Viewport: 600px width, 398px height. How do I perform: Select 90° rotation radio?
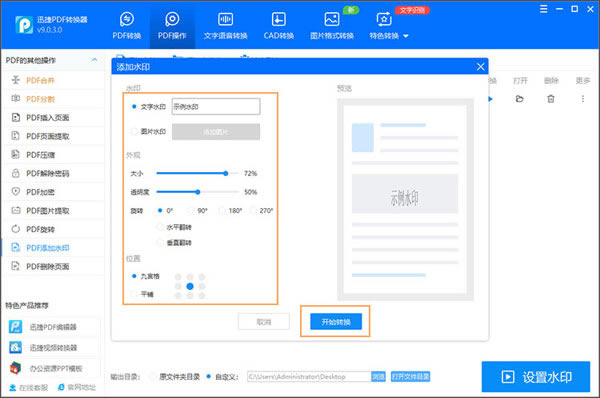[190, 210]
